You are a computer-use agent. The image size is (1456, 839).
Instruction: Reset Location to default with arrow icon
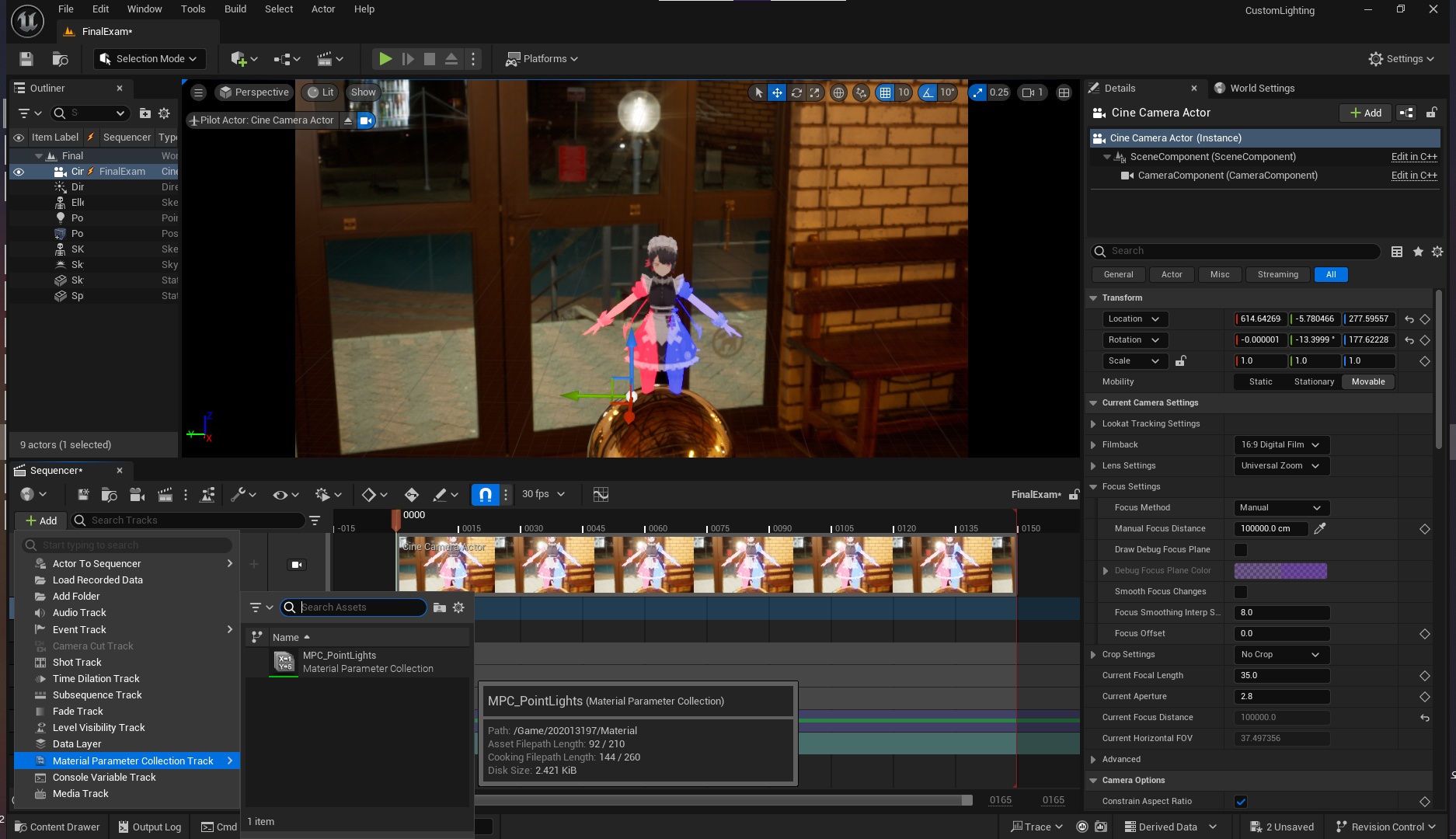pos(1409,319)
